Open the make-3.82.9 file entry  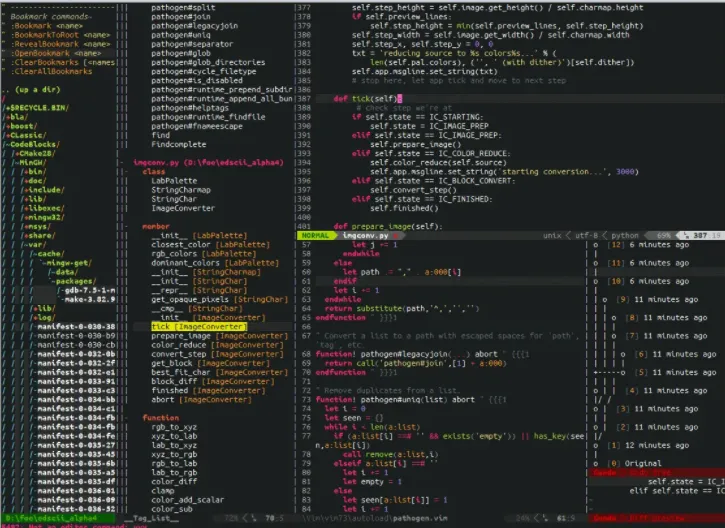click(90, 299)
